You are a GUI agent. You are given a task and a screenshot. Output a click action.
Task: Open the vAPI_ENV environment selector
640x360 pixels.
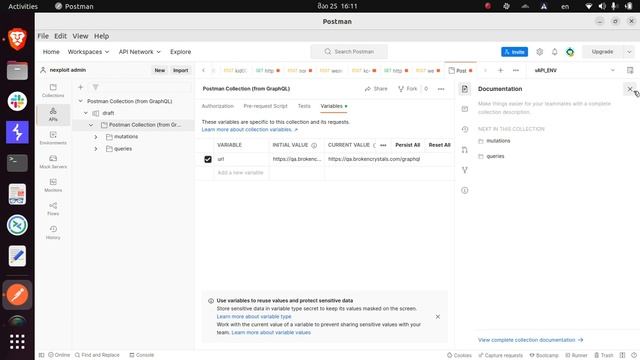[x=574, y=70]
